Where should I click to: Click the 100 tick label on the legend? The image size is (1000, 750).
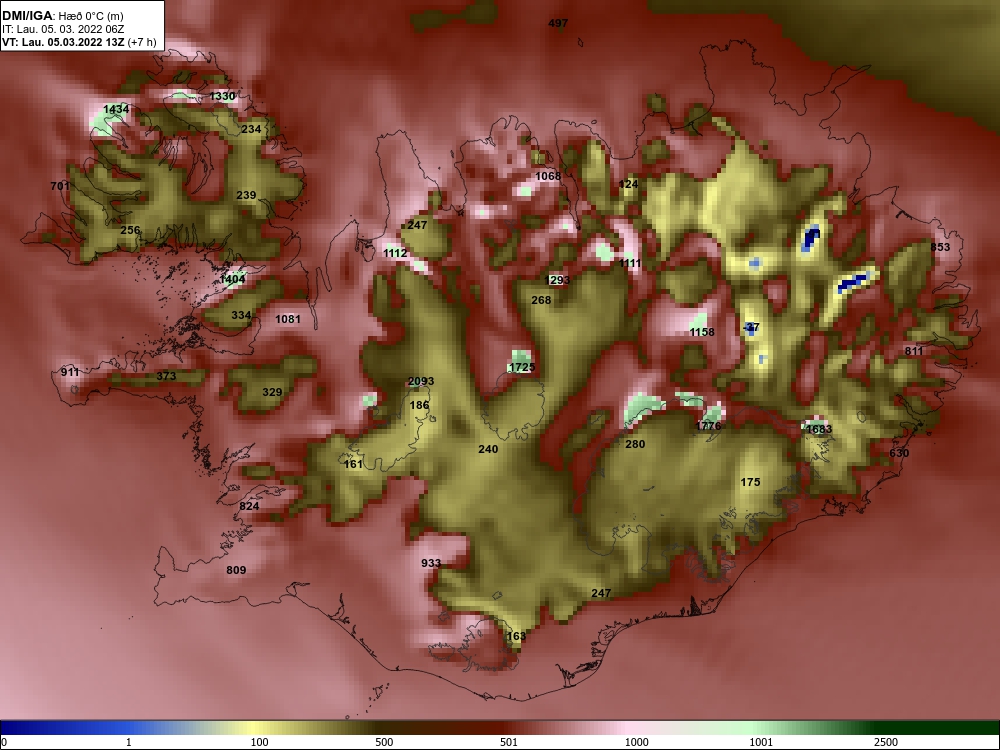pyautogui.click(x=260, y=742)
